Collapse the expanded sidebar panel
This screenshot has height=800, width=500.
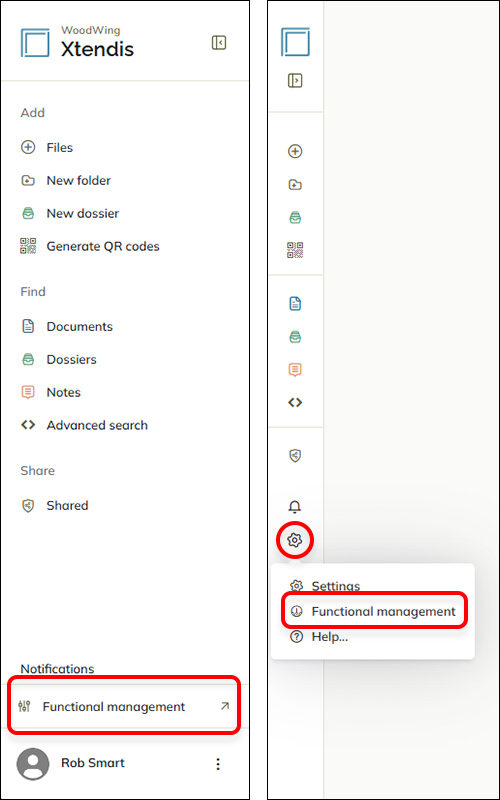(219, 42)
